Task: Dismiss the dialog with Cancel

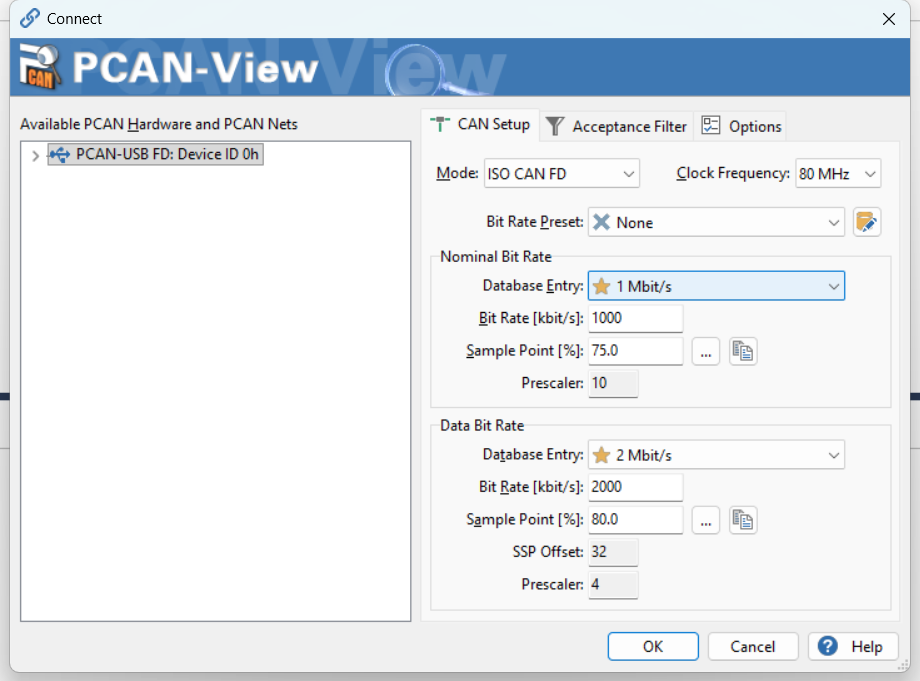Action: [x=752, y=646]
